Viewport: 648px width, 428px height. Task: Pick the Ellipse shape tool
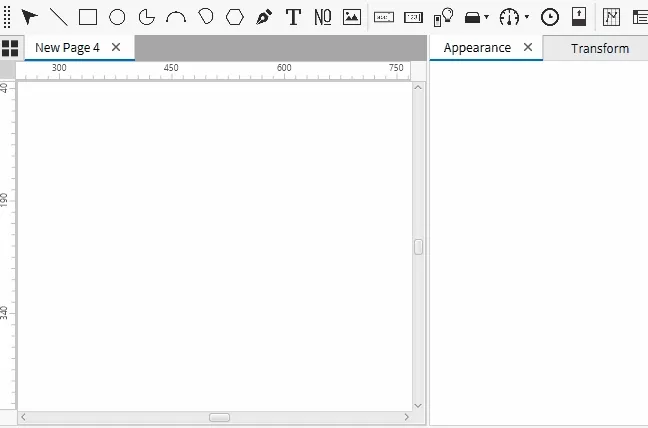(117, 17)
